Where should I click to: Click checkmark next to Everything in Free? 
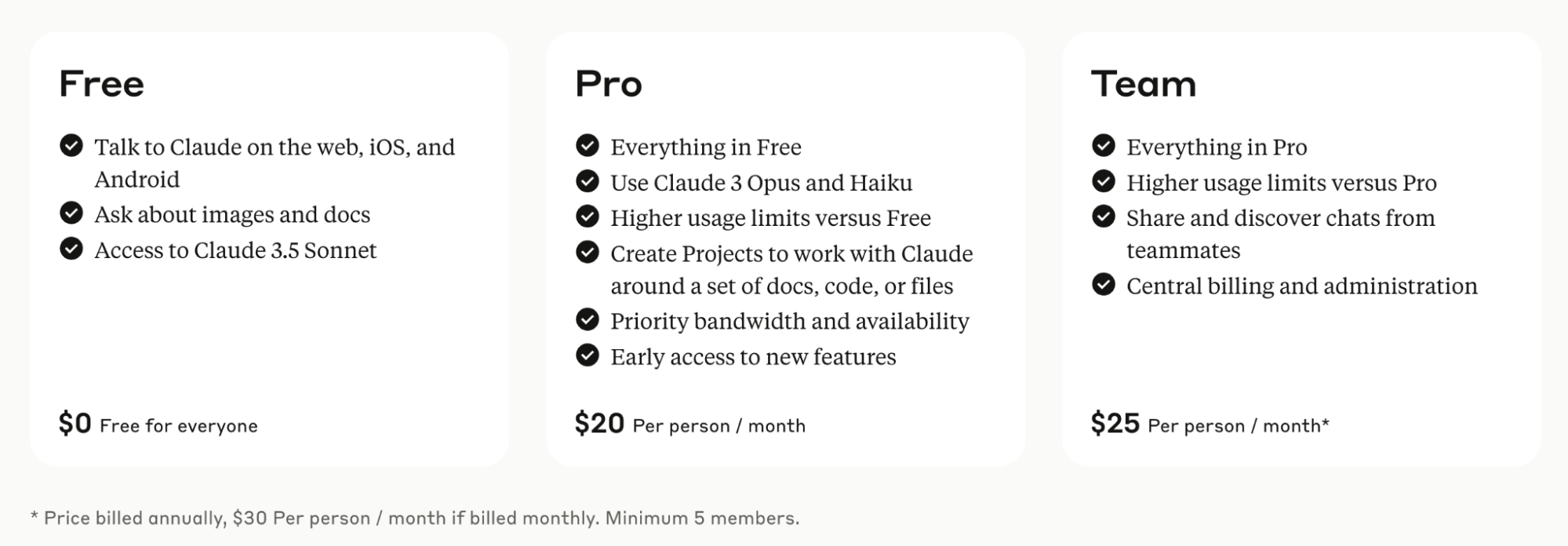(588, 146)
